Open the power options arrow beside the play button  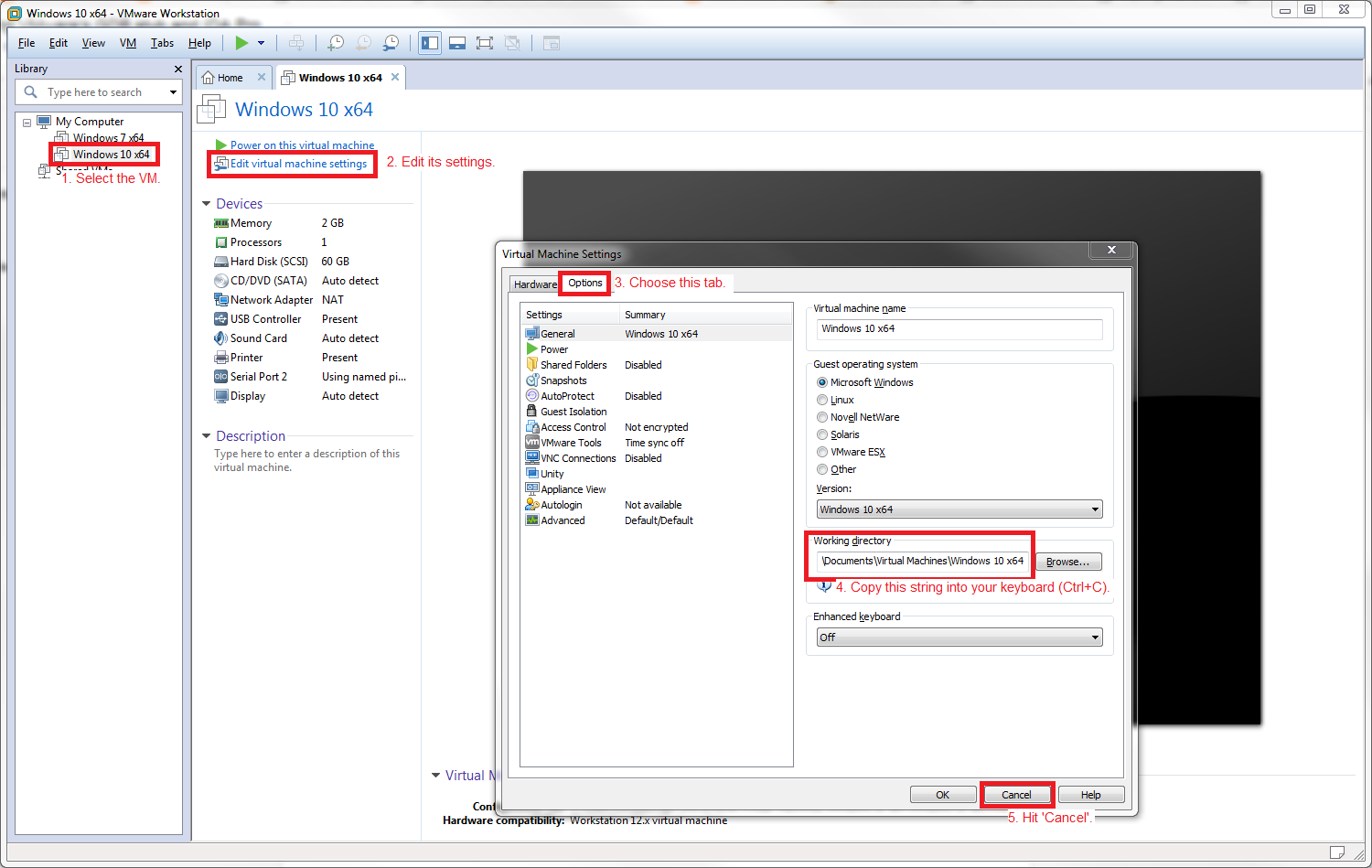(261, 43)
